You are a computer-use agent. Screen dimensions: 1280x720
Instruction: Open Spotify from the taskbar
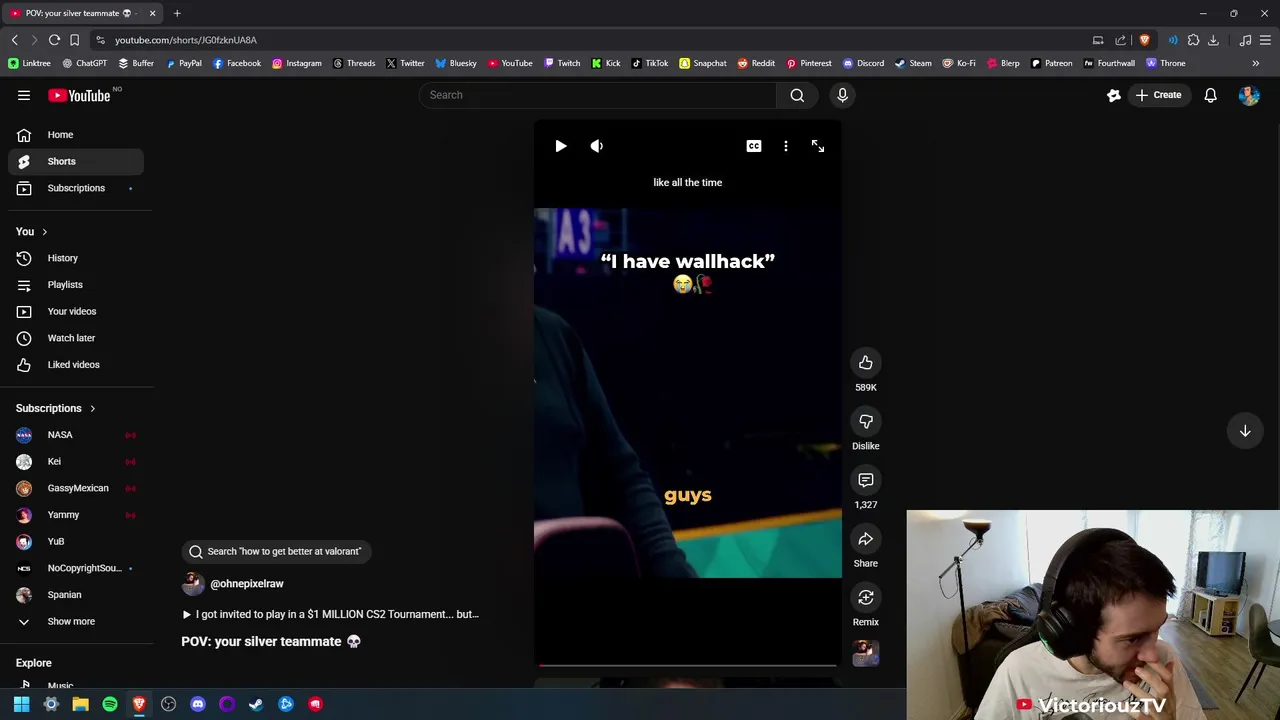coord(110,704)
